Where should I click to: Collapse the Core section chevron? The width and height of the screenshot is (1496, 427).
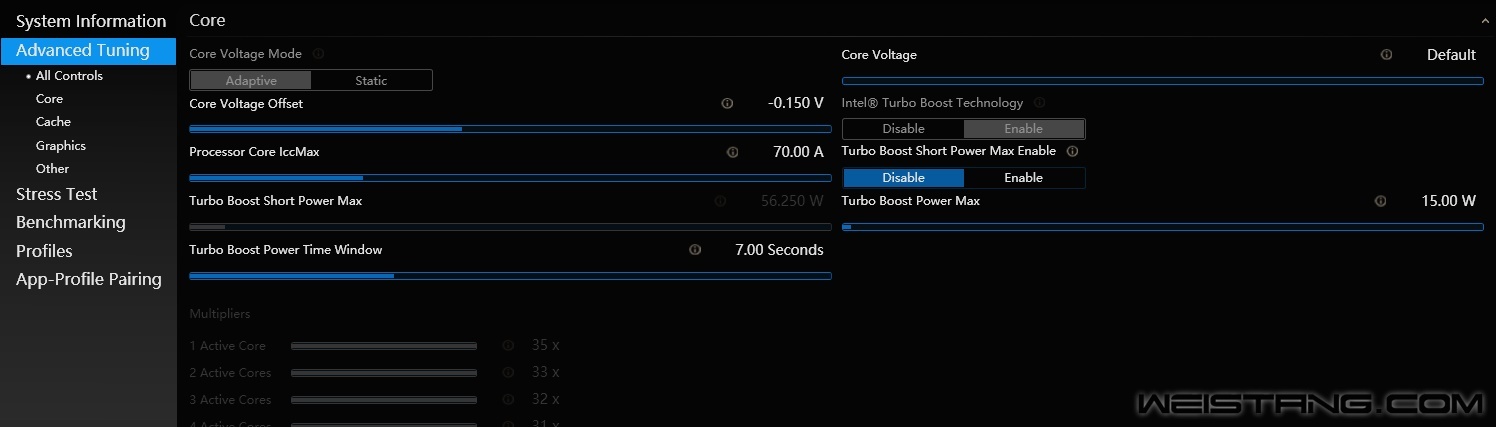[x=1485, y=21]
